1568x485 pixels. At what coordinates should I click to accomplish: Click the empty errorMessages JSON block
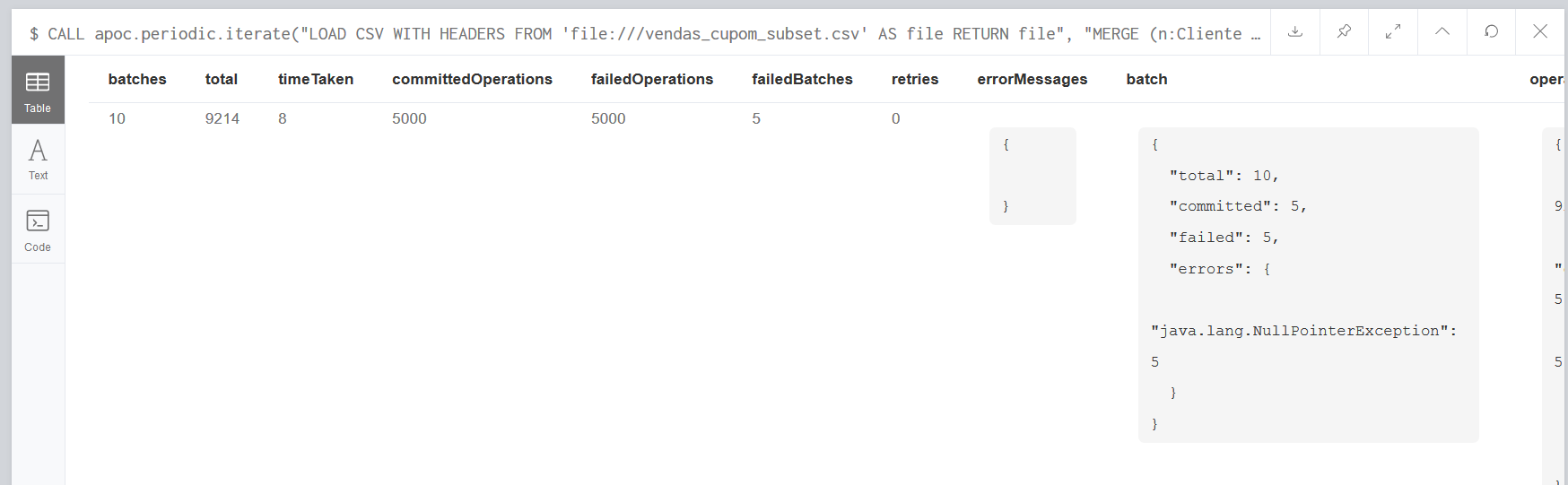click(x=1032, y=176)
